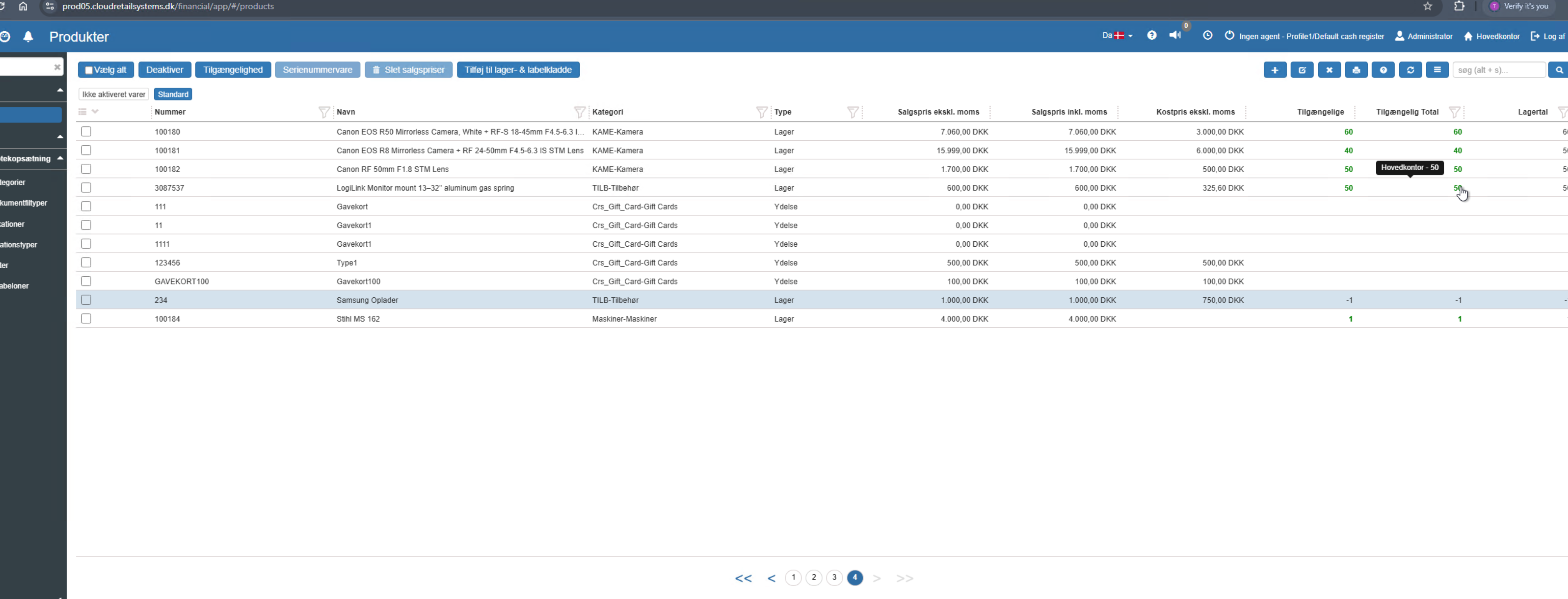Check the Samsung Oplader row checkbox
The height and width of the screenshot is (599, 1568).
pos(87,300)
